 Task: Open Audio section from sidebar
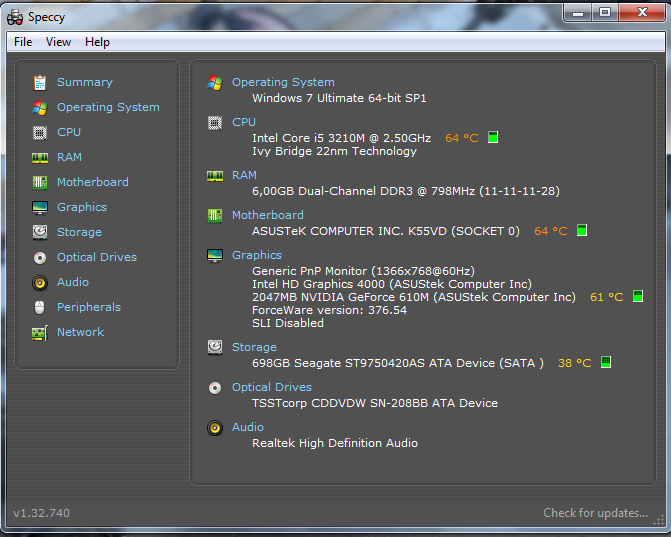73,282
